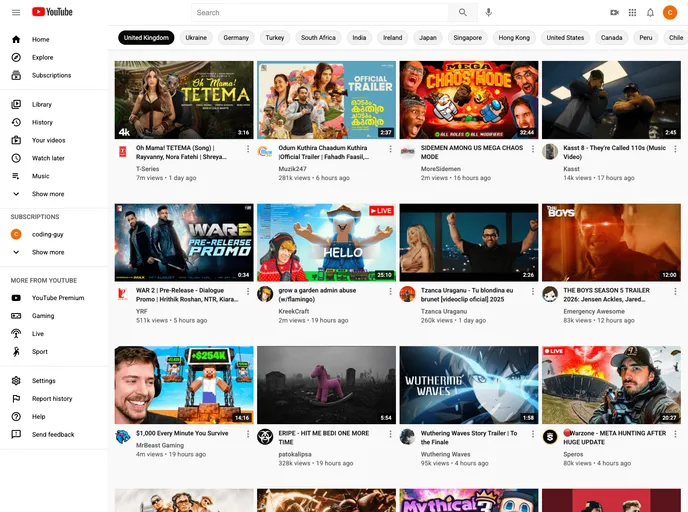The width and height of the screenshot is (688, 512).
Task: Open options menu for The Boys Season 5 trailer
Action: pyautogui.click(x=675, y=291)
